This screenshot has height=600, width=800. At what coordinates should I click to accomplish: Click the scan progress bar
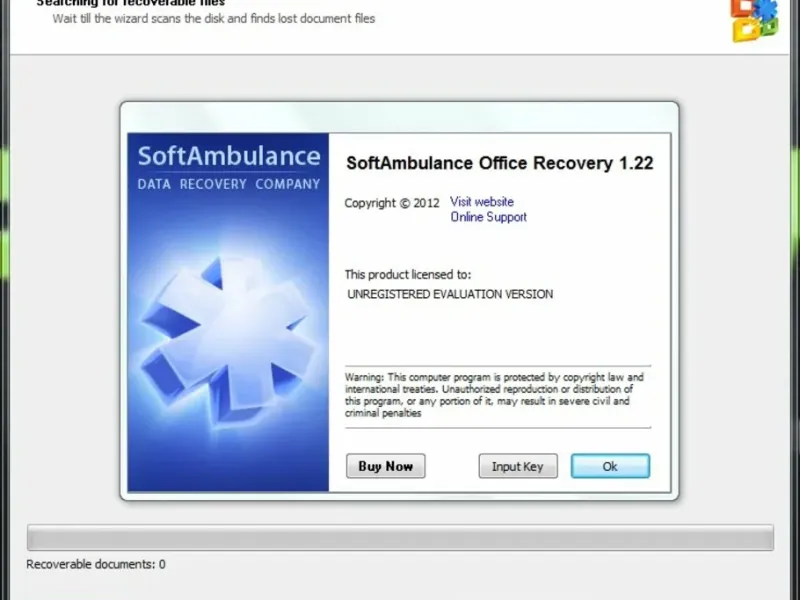point(400,537)
